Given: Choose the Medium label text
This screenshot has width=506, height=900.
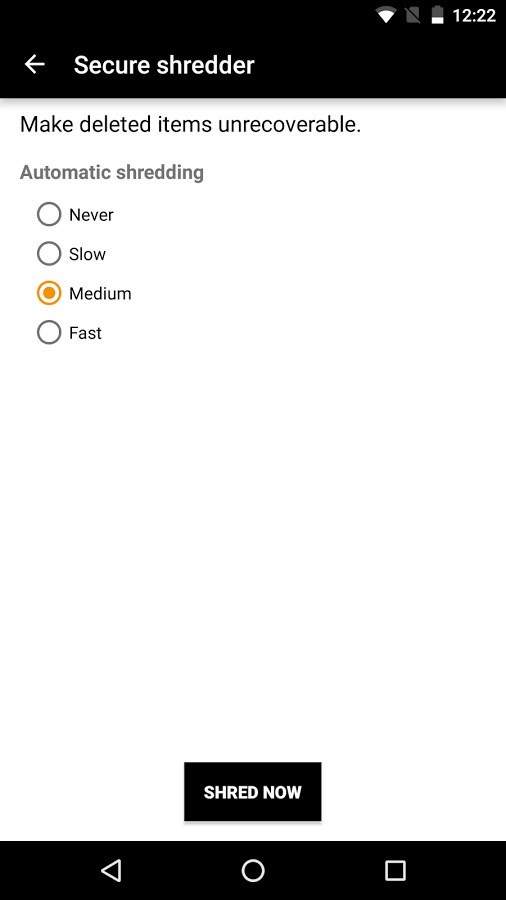Looking at the screenshot, I should pos(100,294).
